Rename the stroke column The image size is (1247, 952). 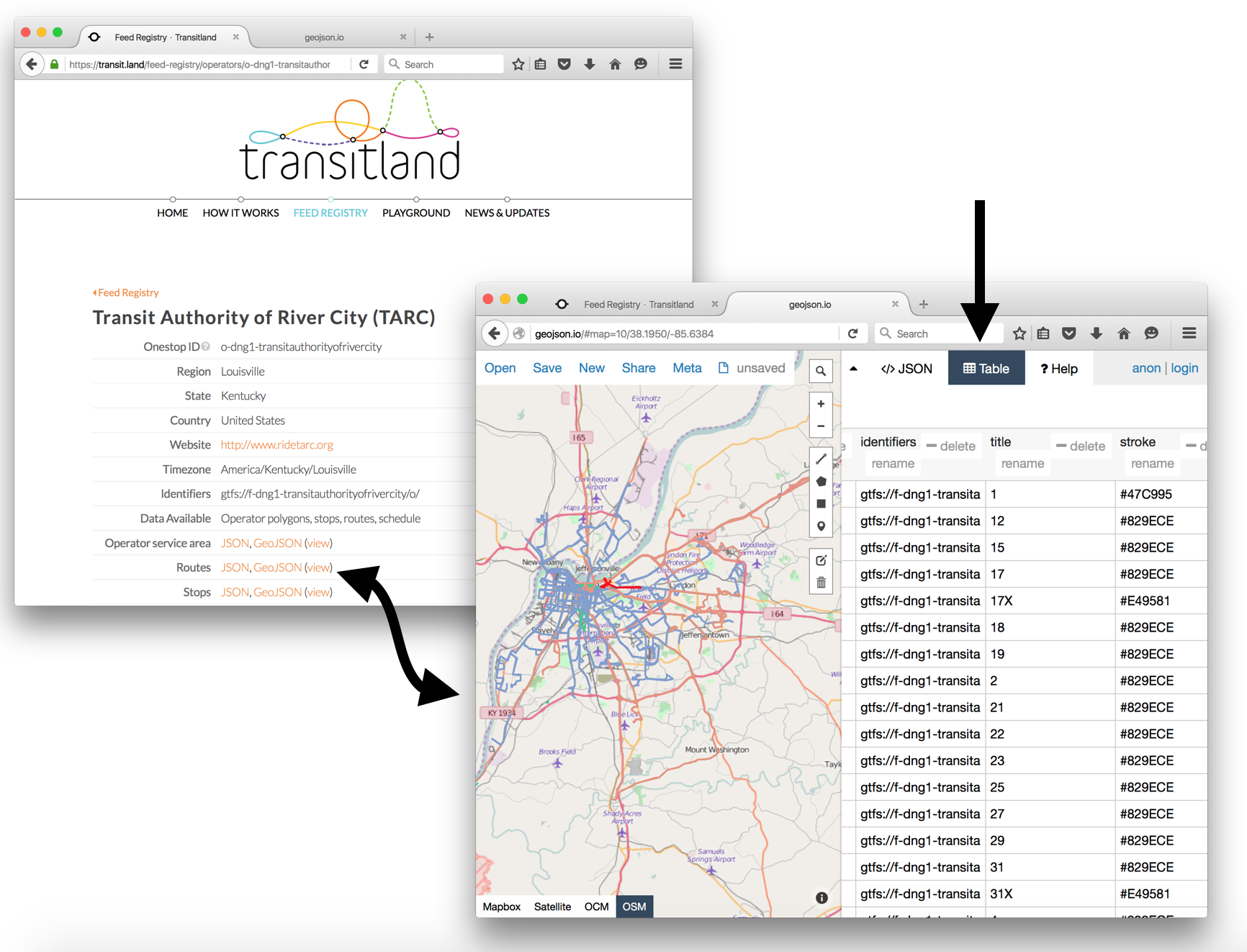(x=1152, y=464)
